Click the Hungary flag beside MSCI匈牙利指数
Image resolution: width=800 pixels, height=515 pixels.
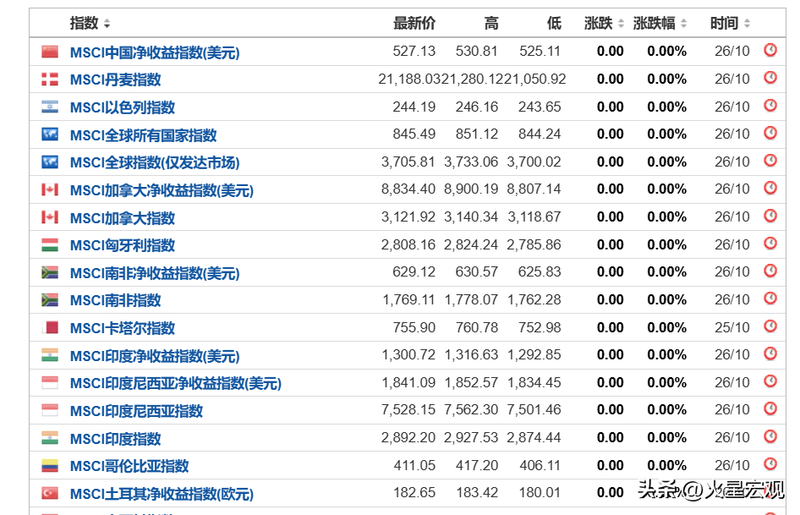49,245
